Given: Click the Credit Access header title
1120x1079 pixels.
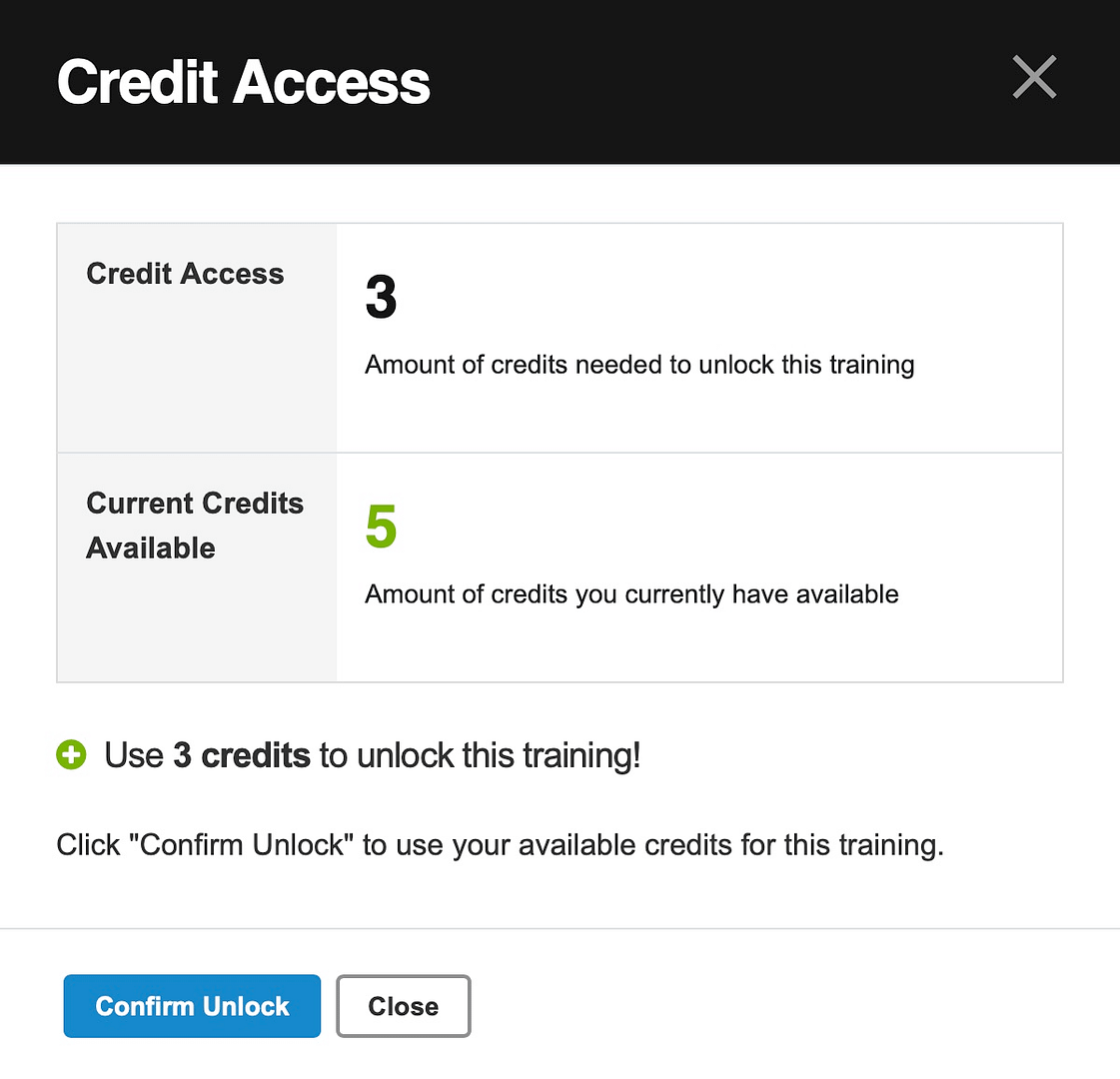Looking at the screenshot, I should [x=243, y=82].
